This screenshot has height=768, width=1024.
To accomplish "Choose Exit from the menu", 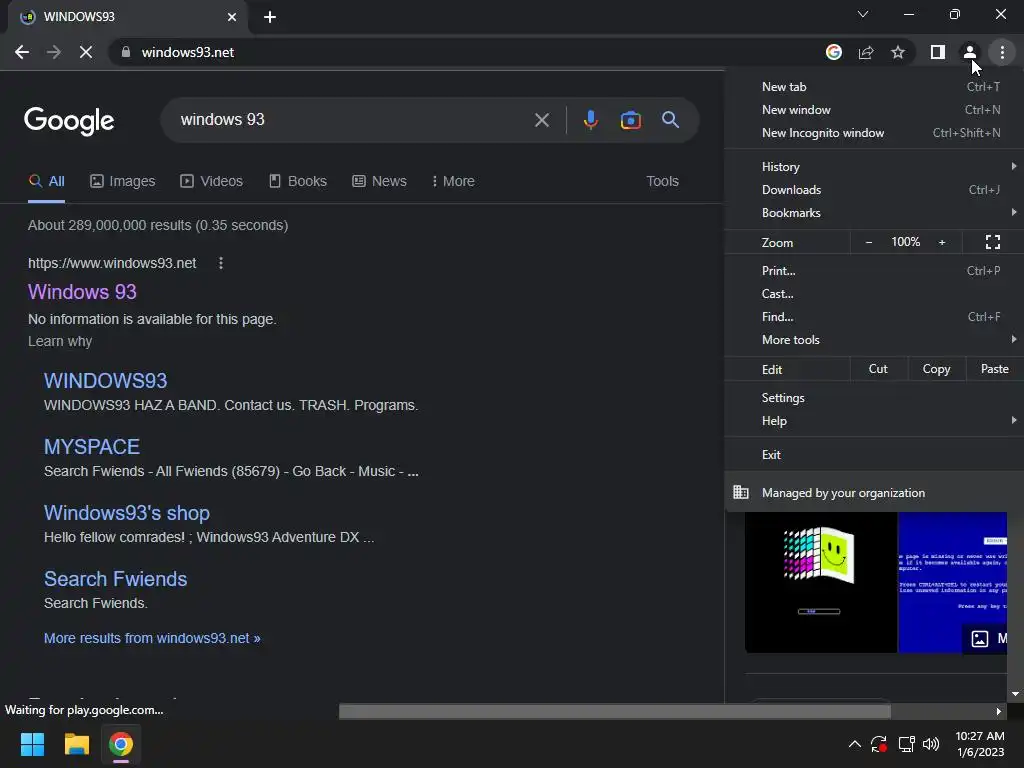I will click(x=874, y=455).
